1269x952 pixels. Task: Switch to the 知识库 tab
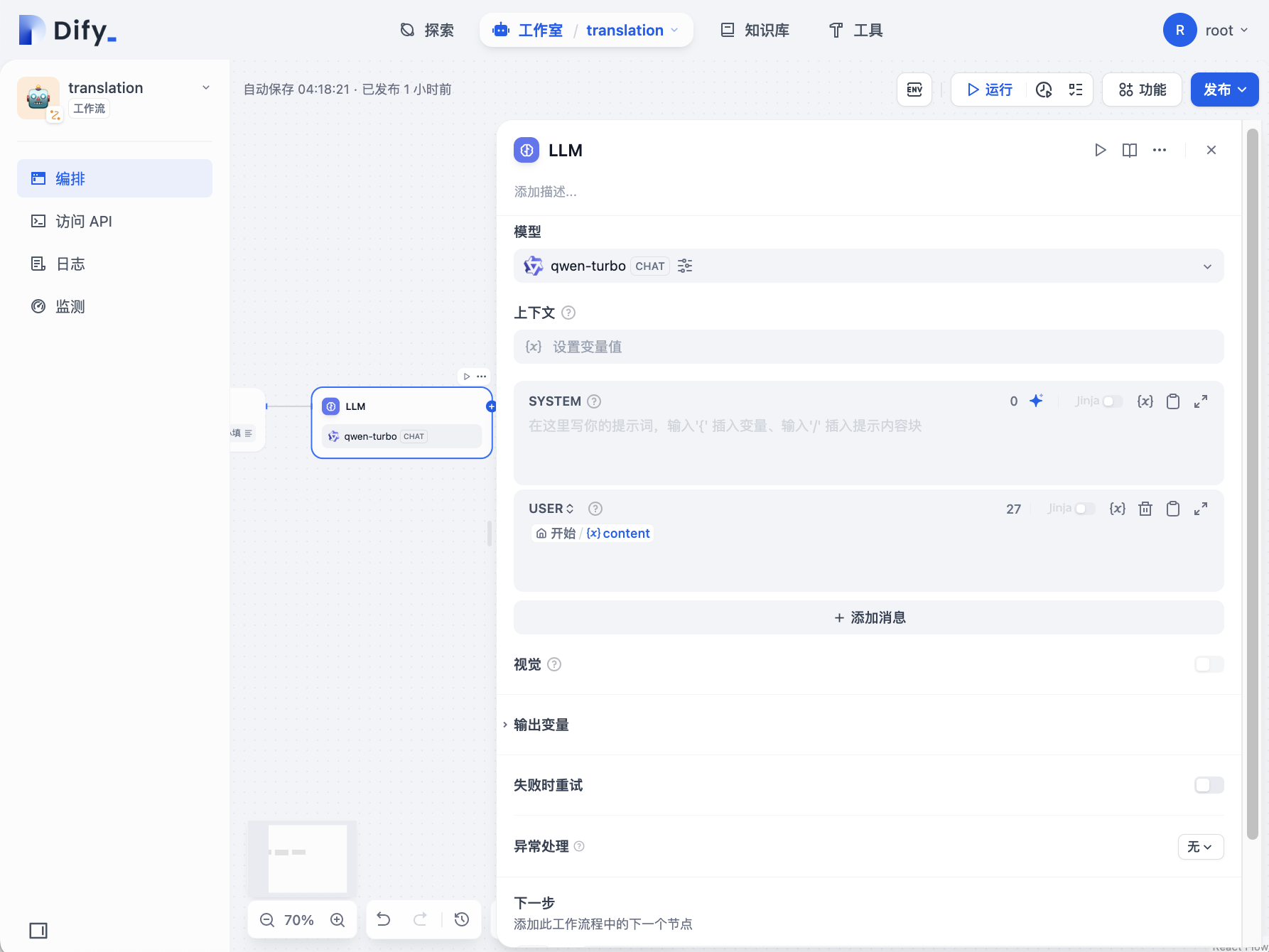[x=755, y=30]
